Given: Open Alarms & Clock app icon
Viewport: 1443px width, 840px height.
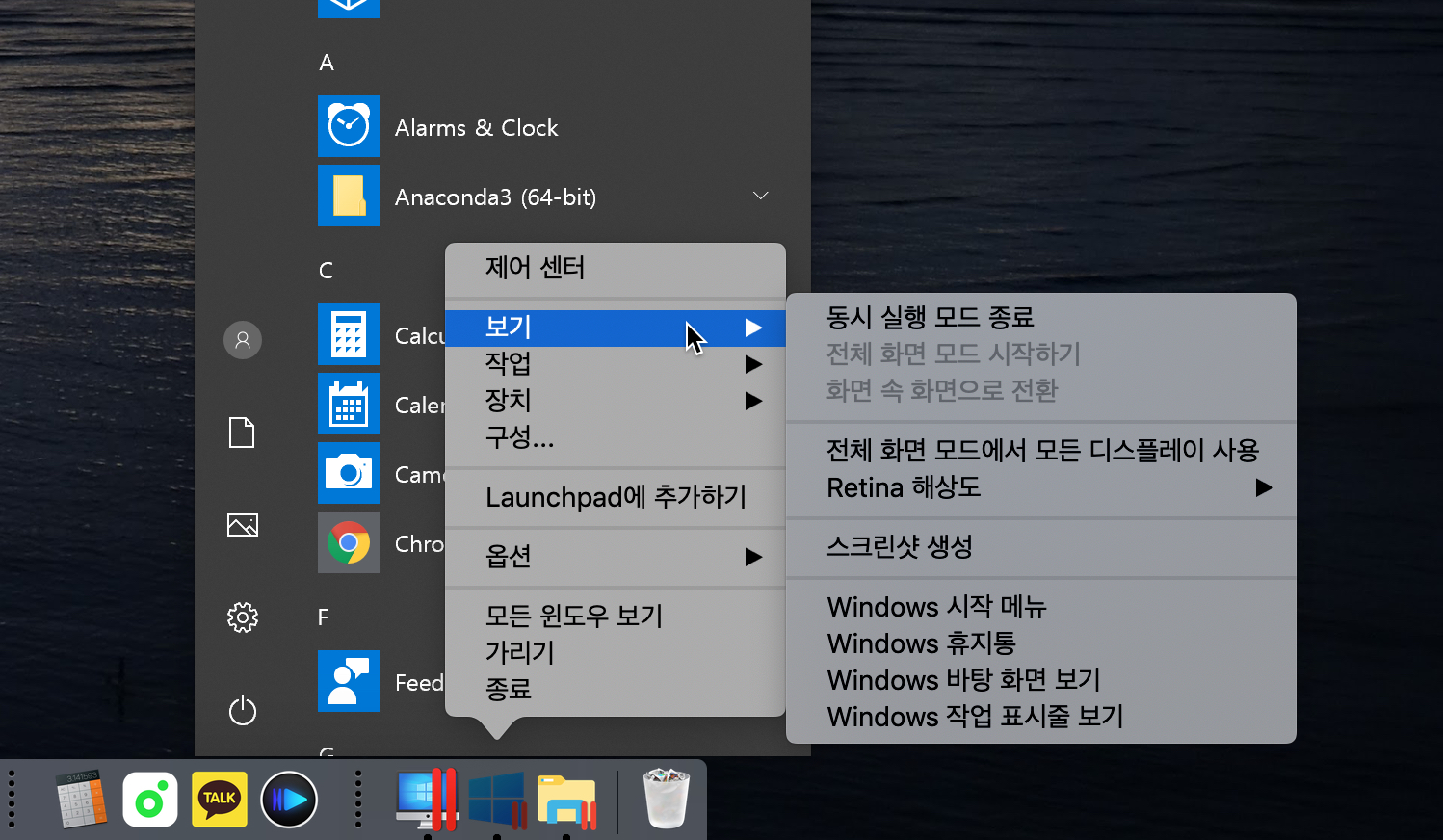Looking at the screenshot, I should coord(349,126).
